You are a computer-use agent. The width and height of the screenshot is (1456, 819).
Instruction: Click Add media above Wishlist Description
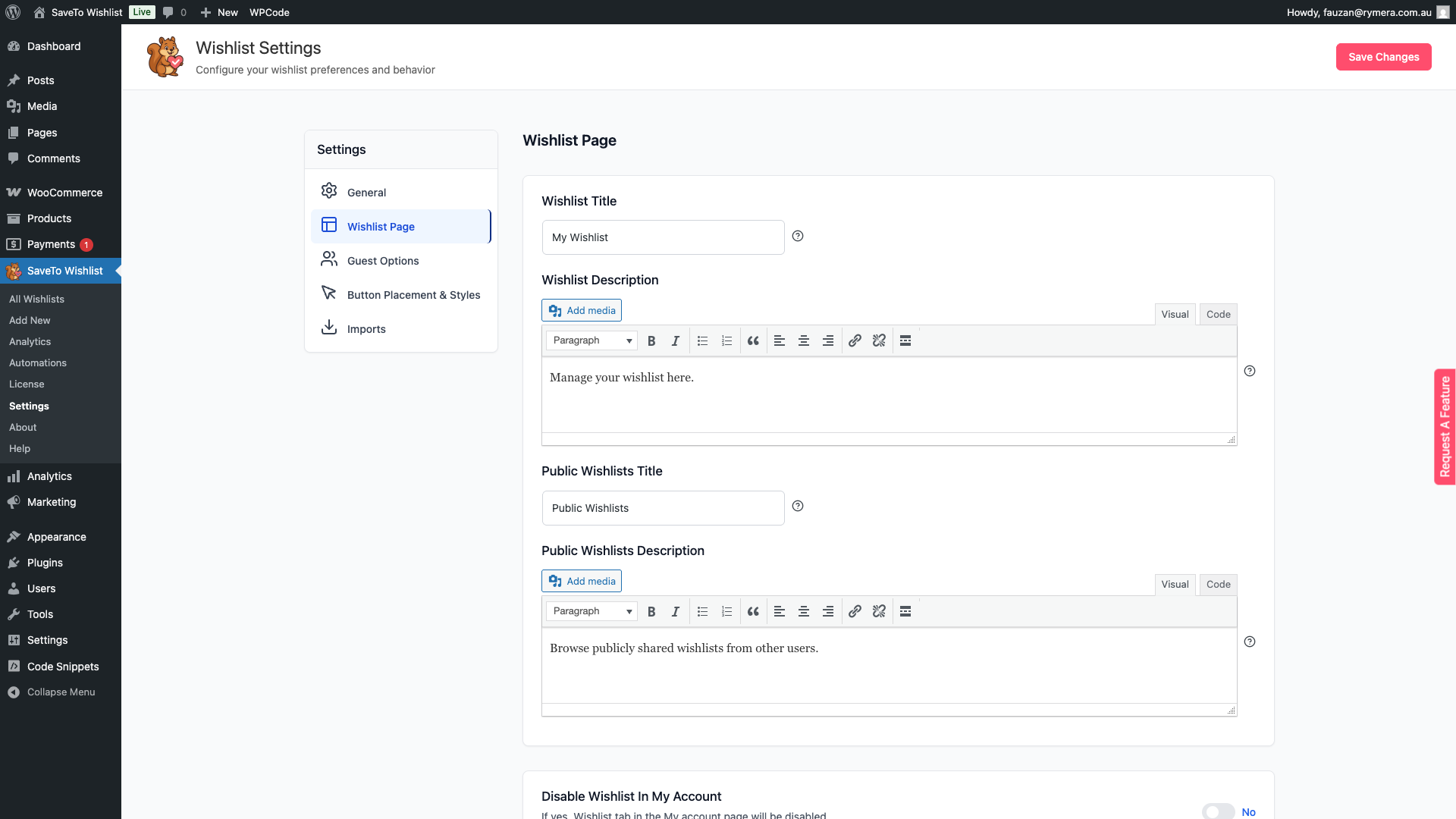pyautogui.click(x=582, y=311)
